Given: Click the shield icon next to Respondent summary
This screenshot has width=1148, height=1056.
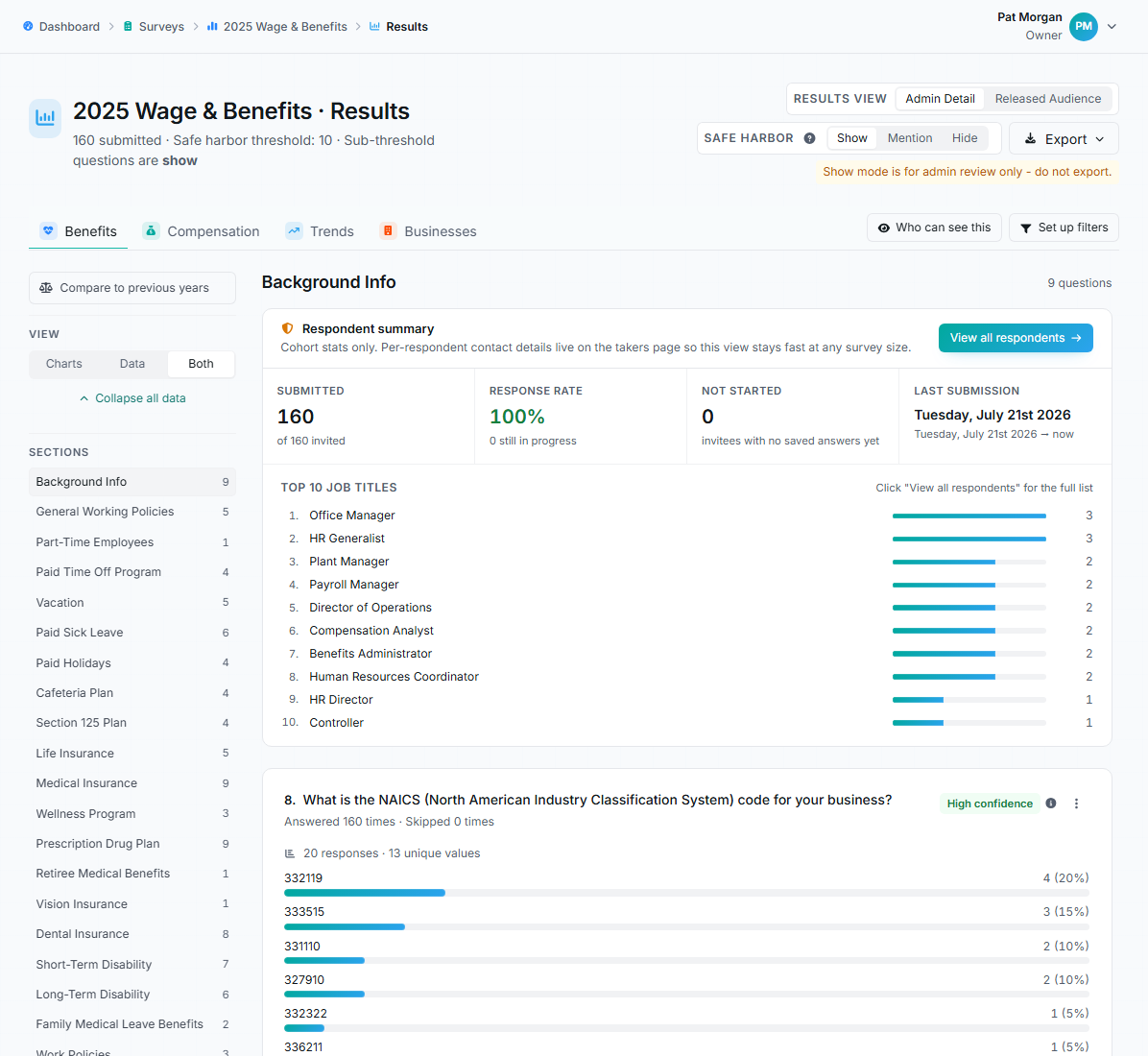Looking at the screenshot, I should pos(288,329).
